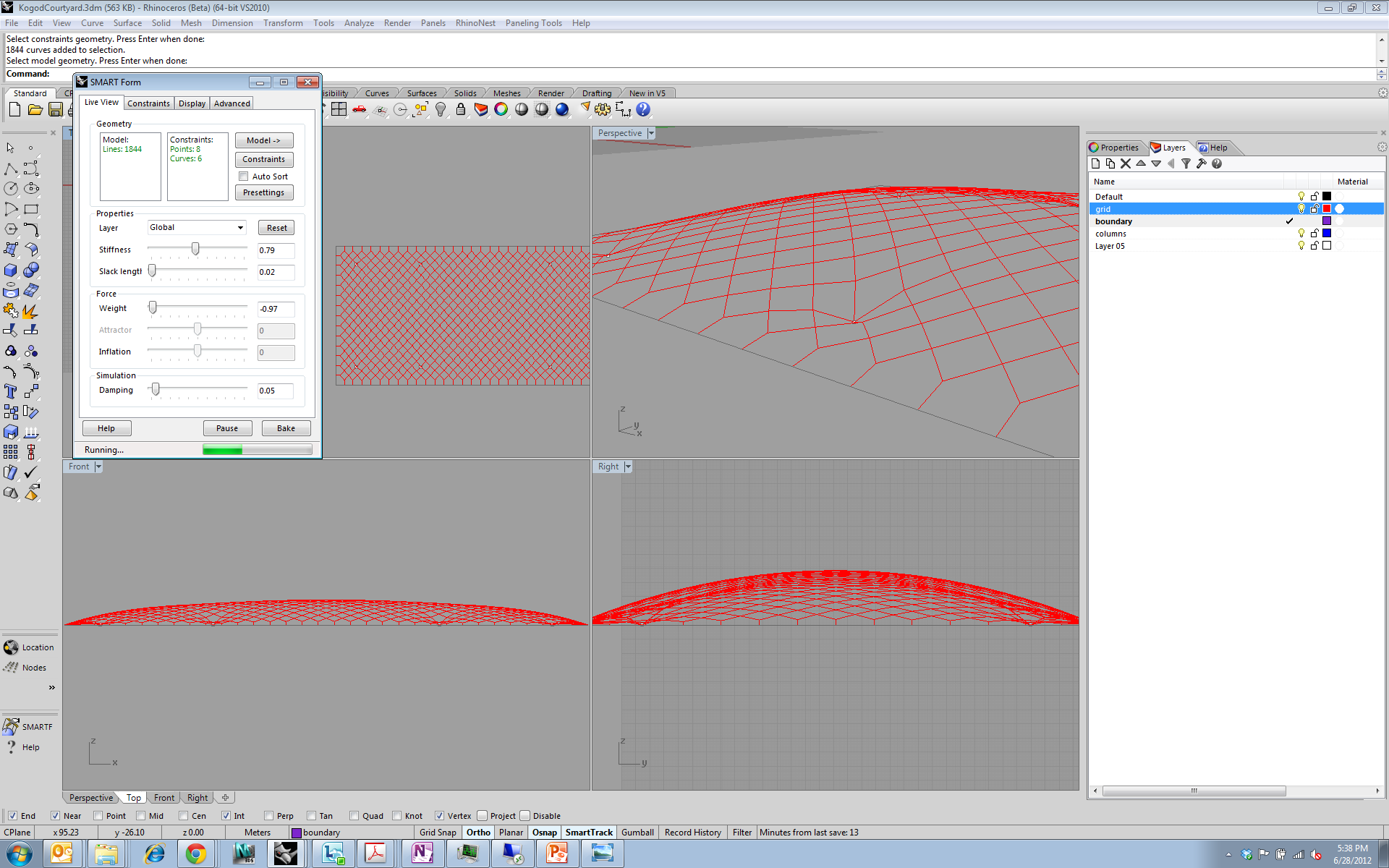Enable the Quad osnap checkbox

point(354,816)
